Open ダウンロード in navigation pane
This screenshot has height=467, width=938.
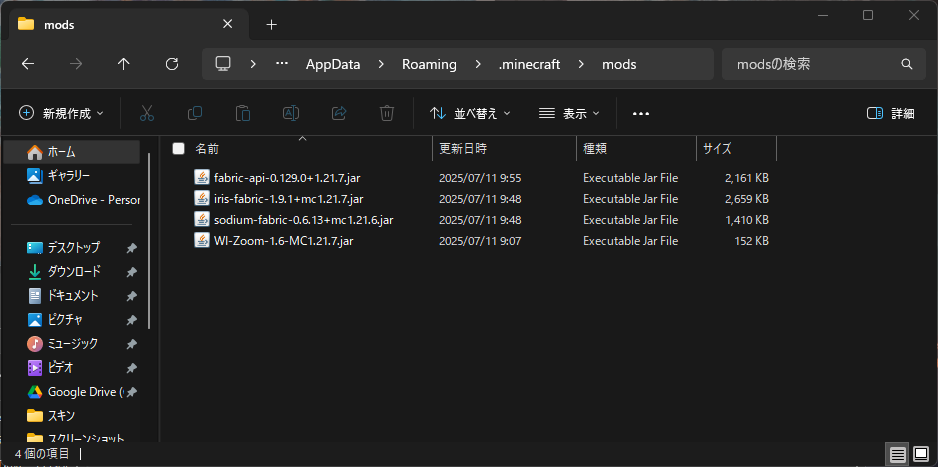click(72, 271)
